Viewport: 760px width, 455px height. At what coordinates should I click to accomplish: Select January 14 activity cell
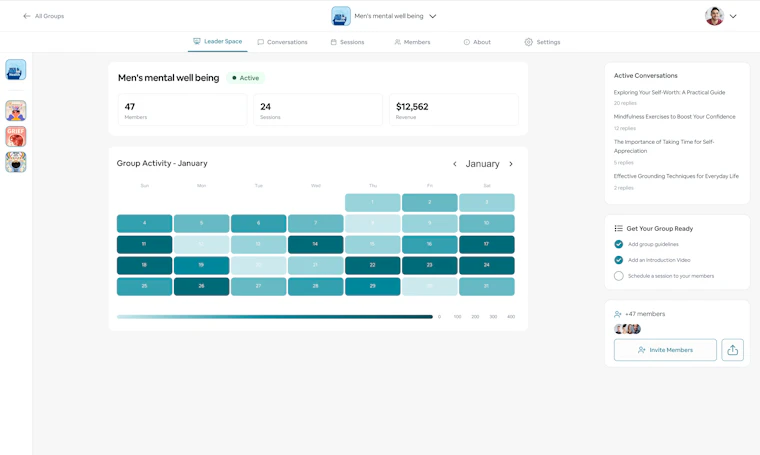tap(316, 244)
